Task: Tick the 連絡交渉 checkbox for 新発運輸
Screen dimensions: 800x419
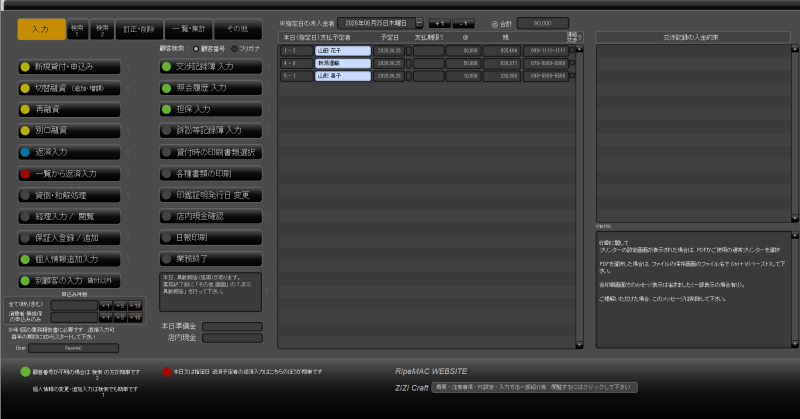Action: [x=572, y=63]
